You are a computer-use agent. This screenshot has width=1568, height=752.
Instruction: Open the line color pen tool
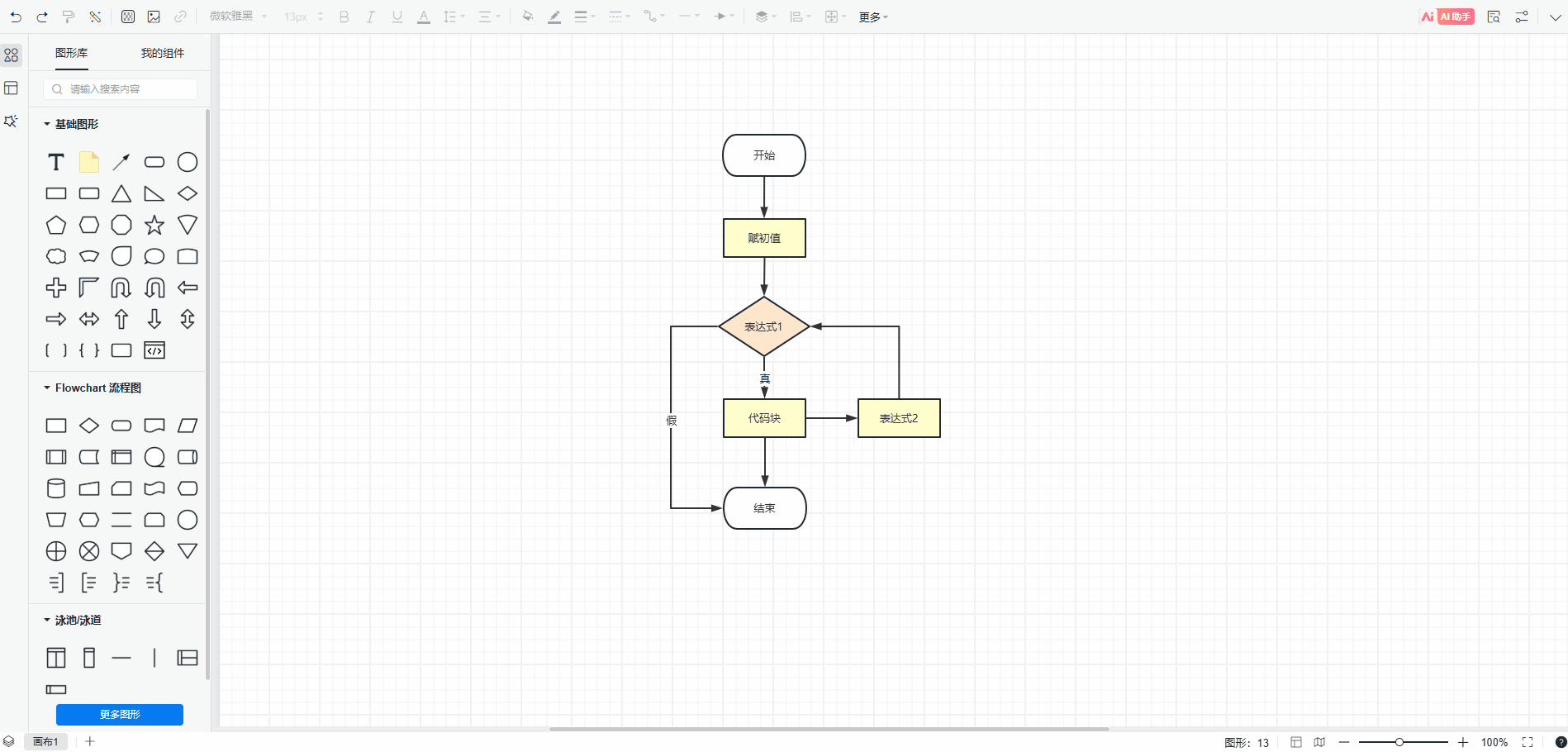(x=554, y=17)
